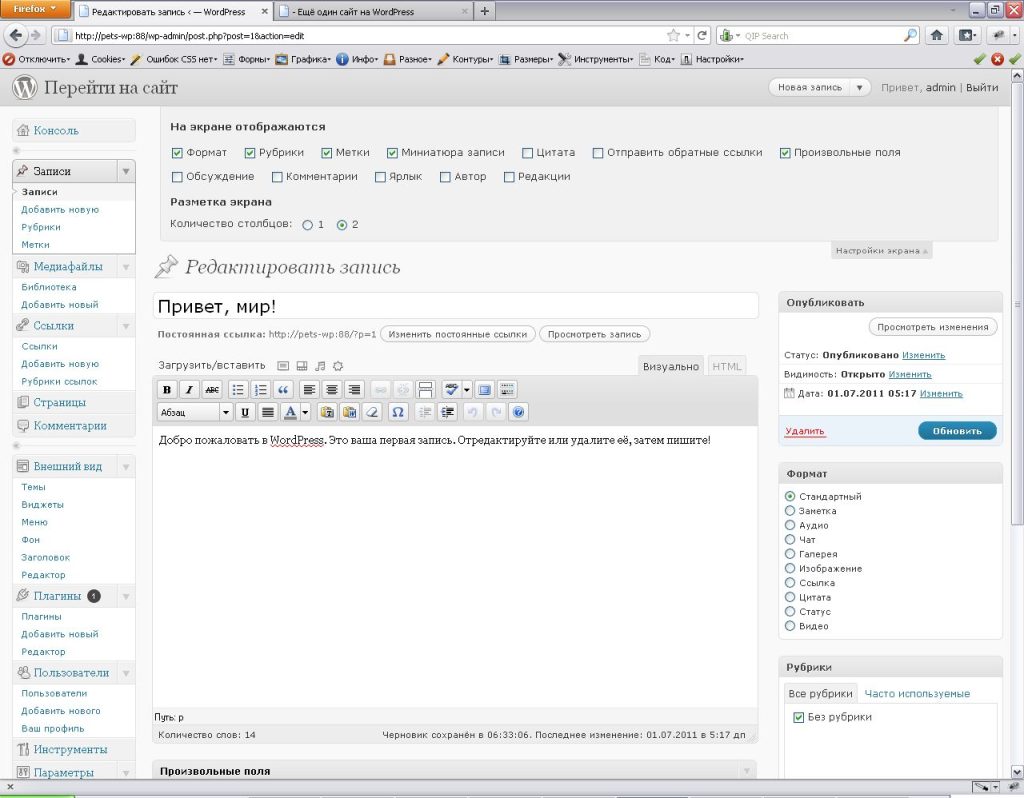Insert the More tag break
This screenshot has height=798, width=1024.
425,390
